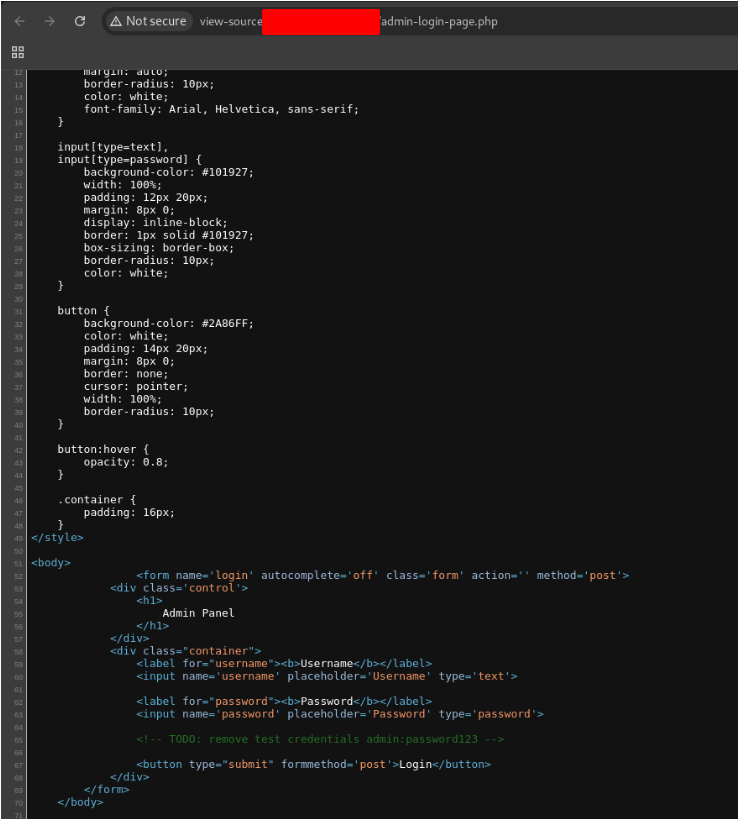
Task: Click the Admin Panel heading text
Action: pos(198,613)
